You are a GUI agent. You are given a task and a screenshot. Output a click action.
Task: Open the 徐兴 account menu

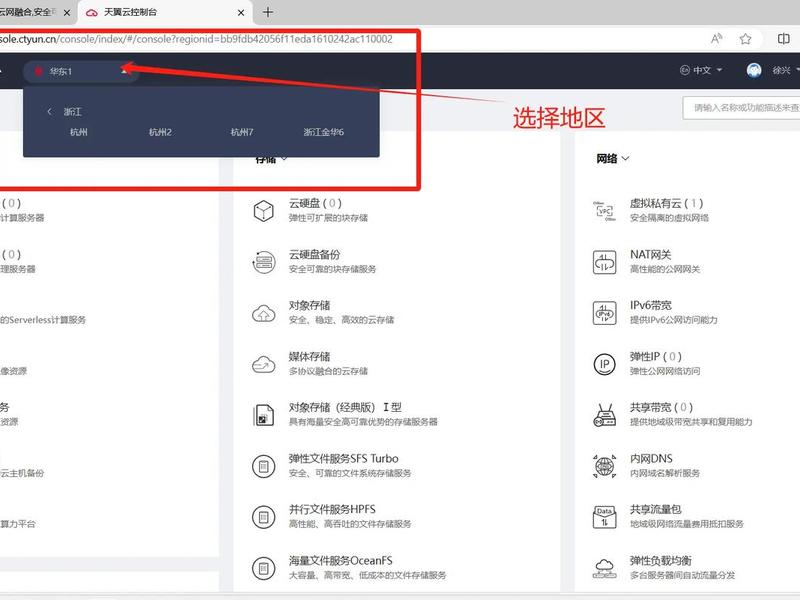[785, 70]
